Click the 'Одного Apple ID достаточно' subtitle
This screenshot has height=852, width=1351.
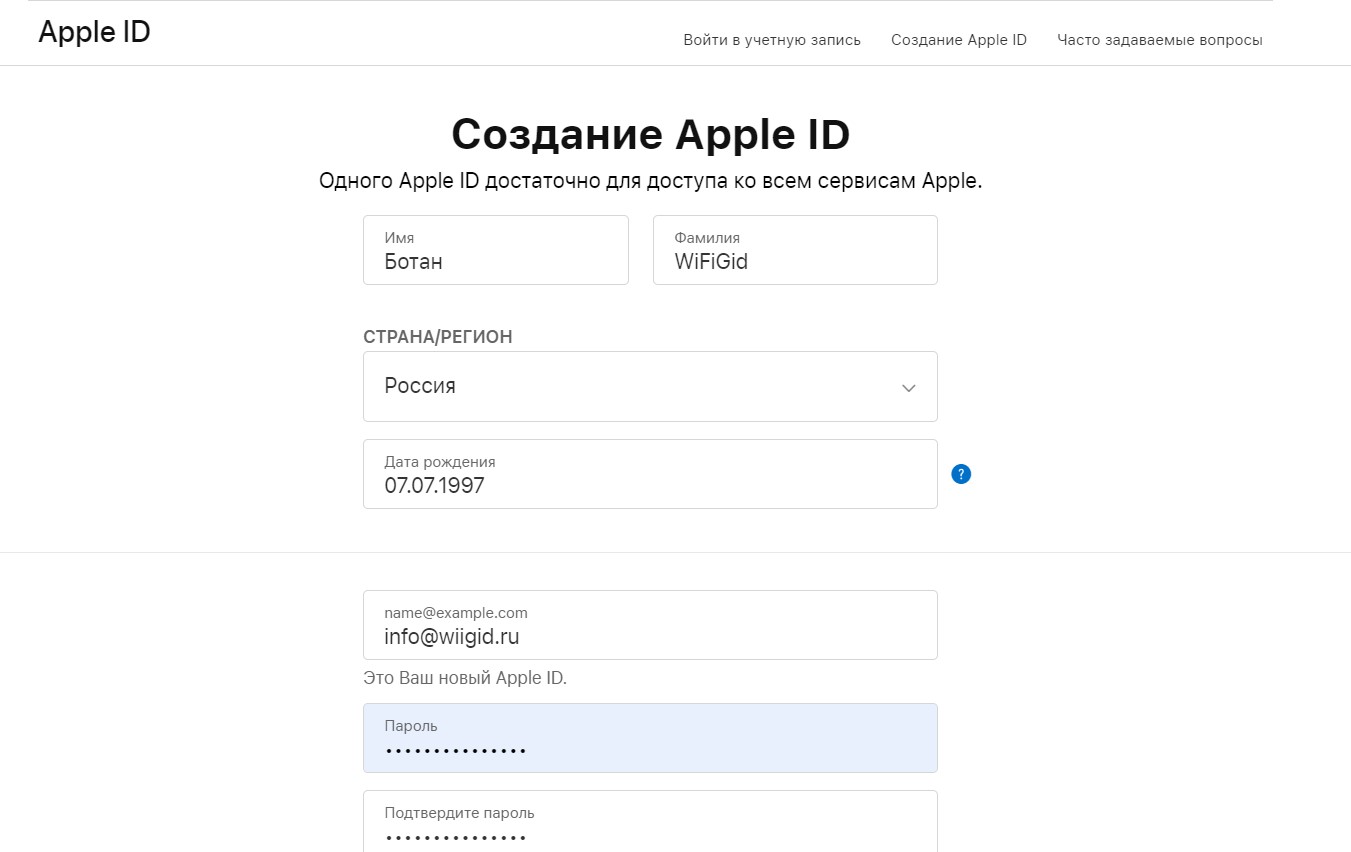[651, 181]
